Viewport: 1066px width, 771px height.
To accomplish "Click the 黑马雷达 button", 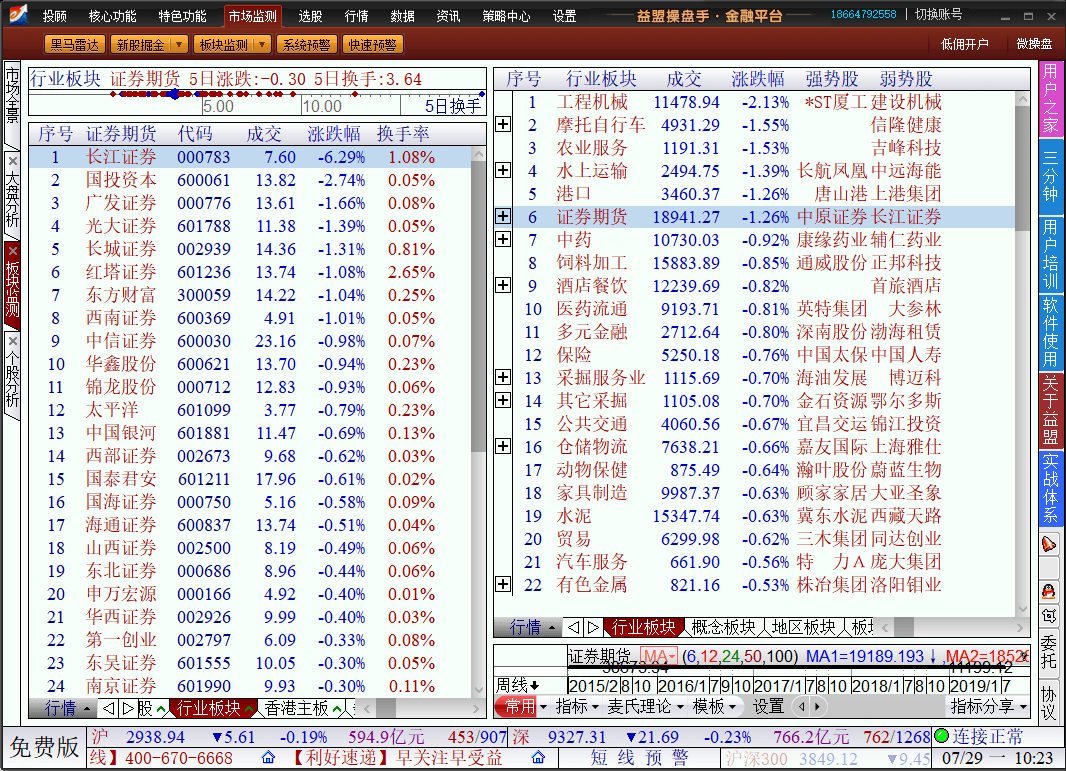I will coord(75,44).
